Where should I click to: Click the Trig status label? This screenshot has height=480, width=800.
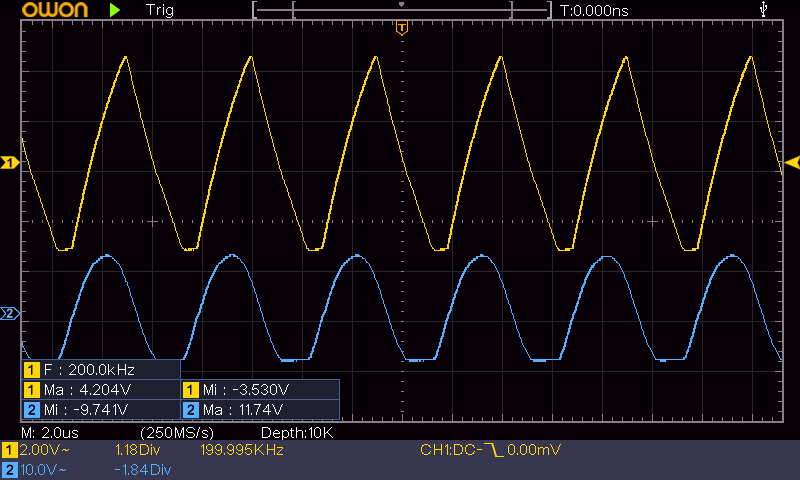pyautogui.click(x=160, y=10)
